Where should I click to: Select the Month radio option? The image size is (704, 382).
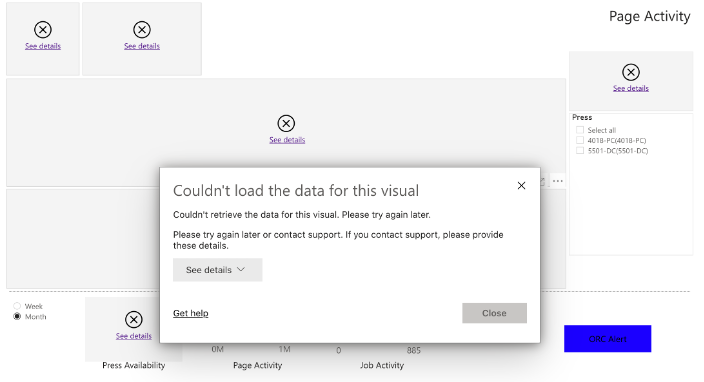pos(17,316)
